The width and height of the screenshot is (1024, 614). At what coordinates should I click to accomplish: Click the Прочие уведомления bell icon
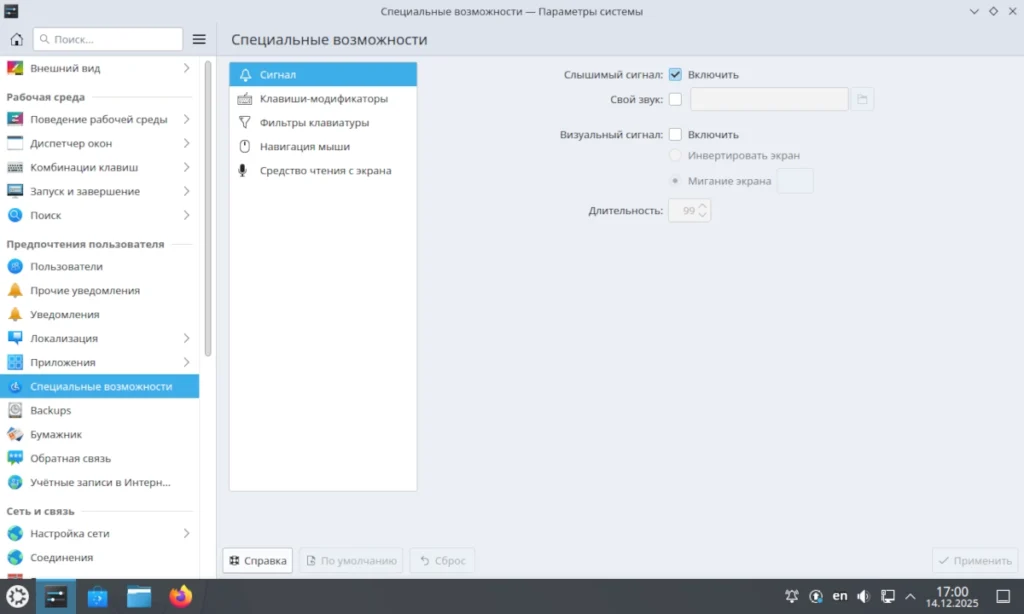pyautogui.click(x=15, y=290)
